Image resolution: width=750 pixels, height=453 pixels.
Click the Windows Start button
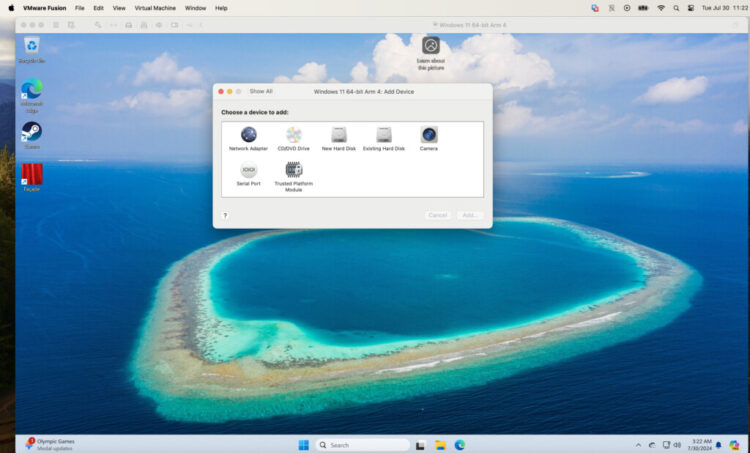[303, 445]
